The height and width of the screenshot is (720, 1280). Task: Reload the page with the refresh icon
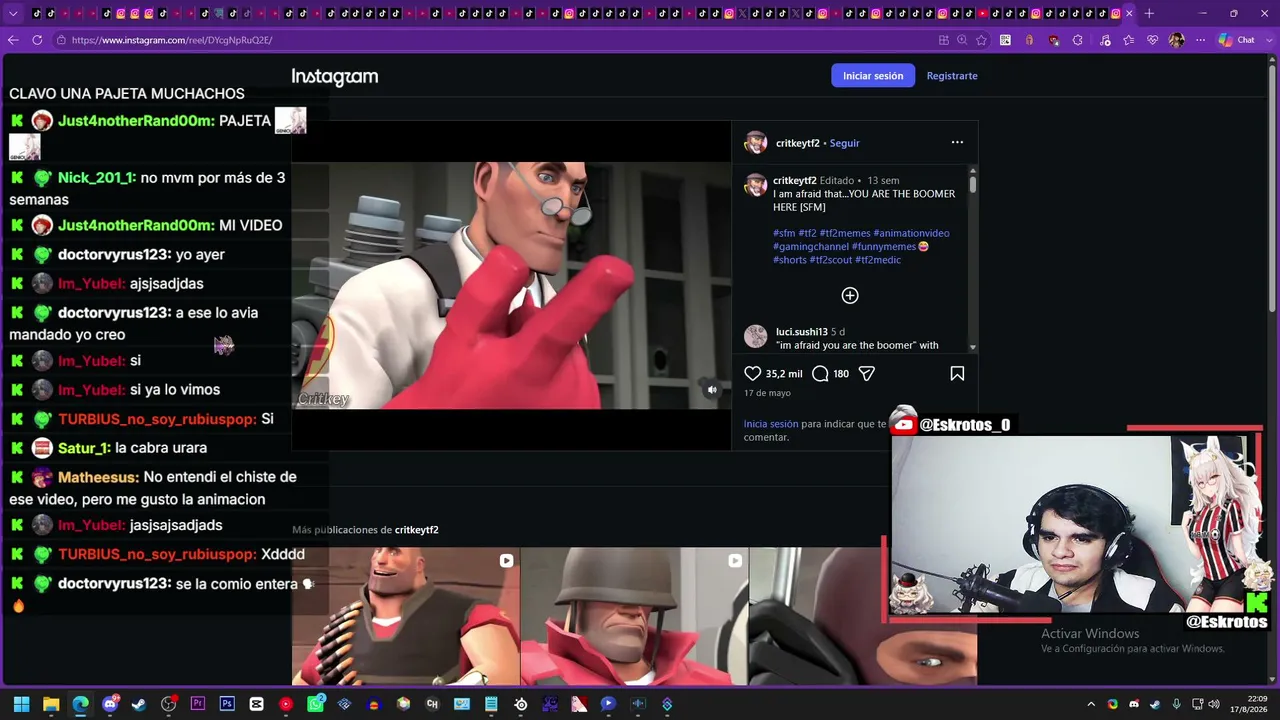[37, 40]
